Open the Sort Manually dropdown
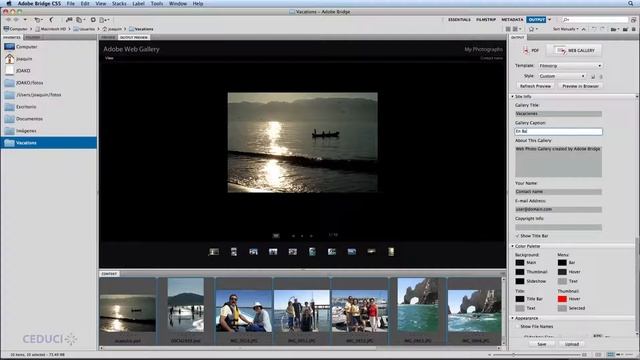The width and height of the screenshot is (640, 360). point(565,29)
